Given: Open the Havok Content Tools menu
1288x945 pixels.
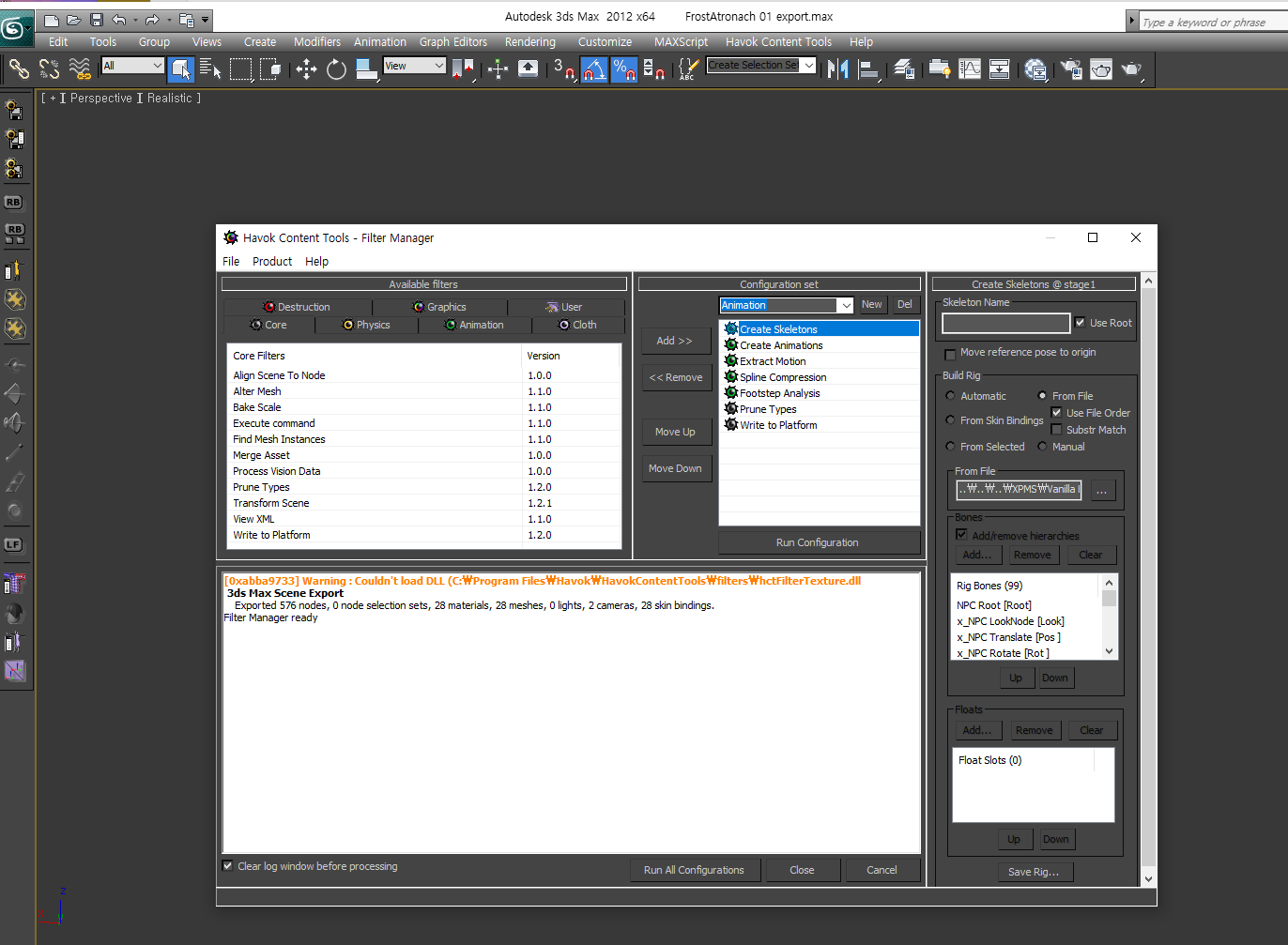Looking at the screenshot, I should tap(778, 42).
